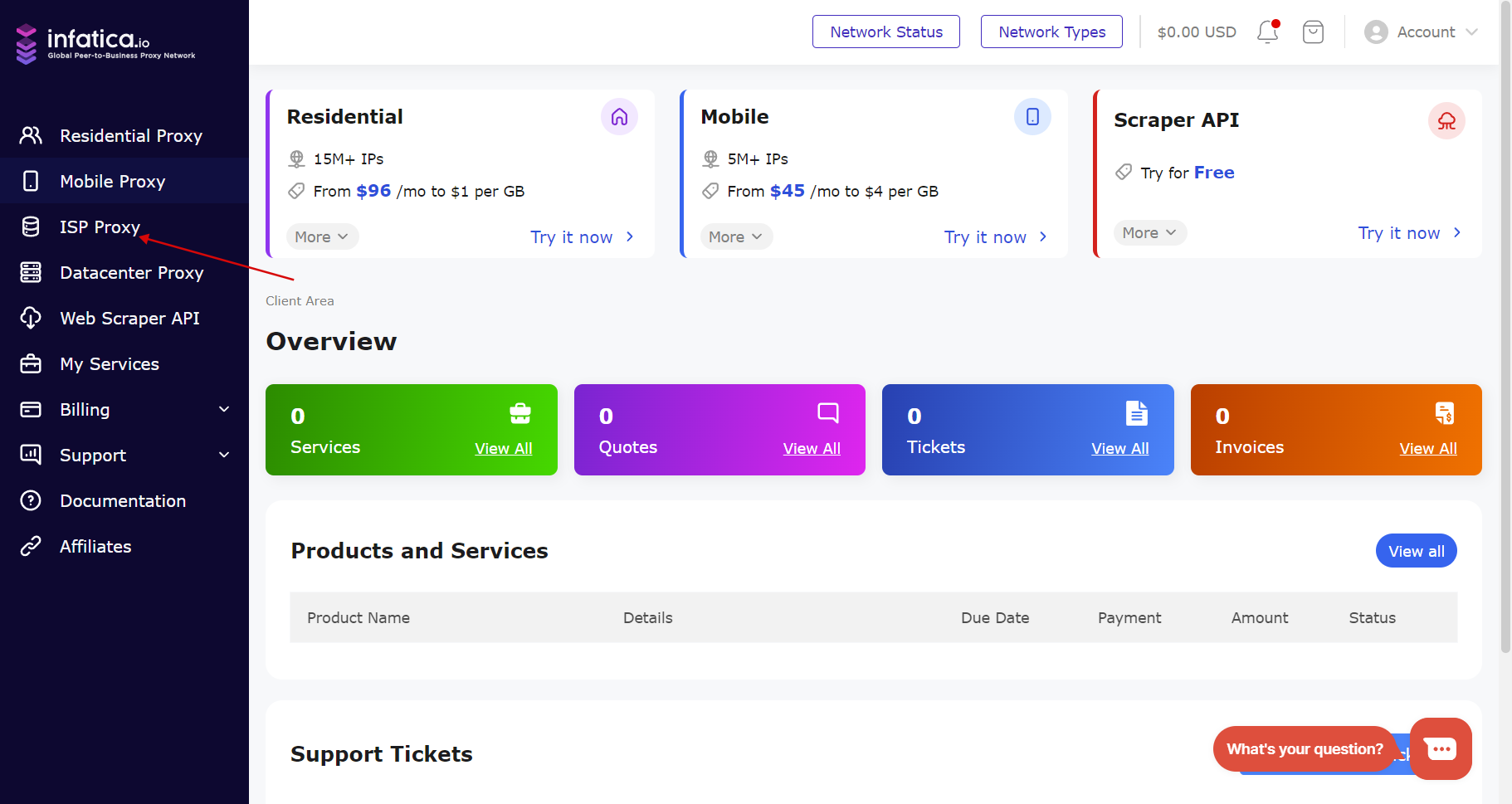Open Documentation in the sidebar
Screen dimensions: 1512x804
(x=124, y=500)
